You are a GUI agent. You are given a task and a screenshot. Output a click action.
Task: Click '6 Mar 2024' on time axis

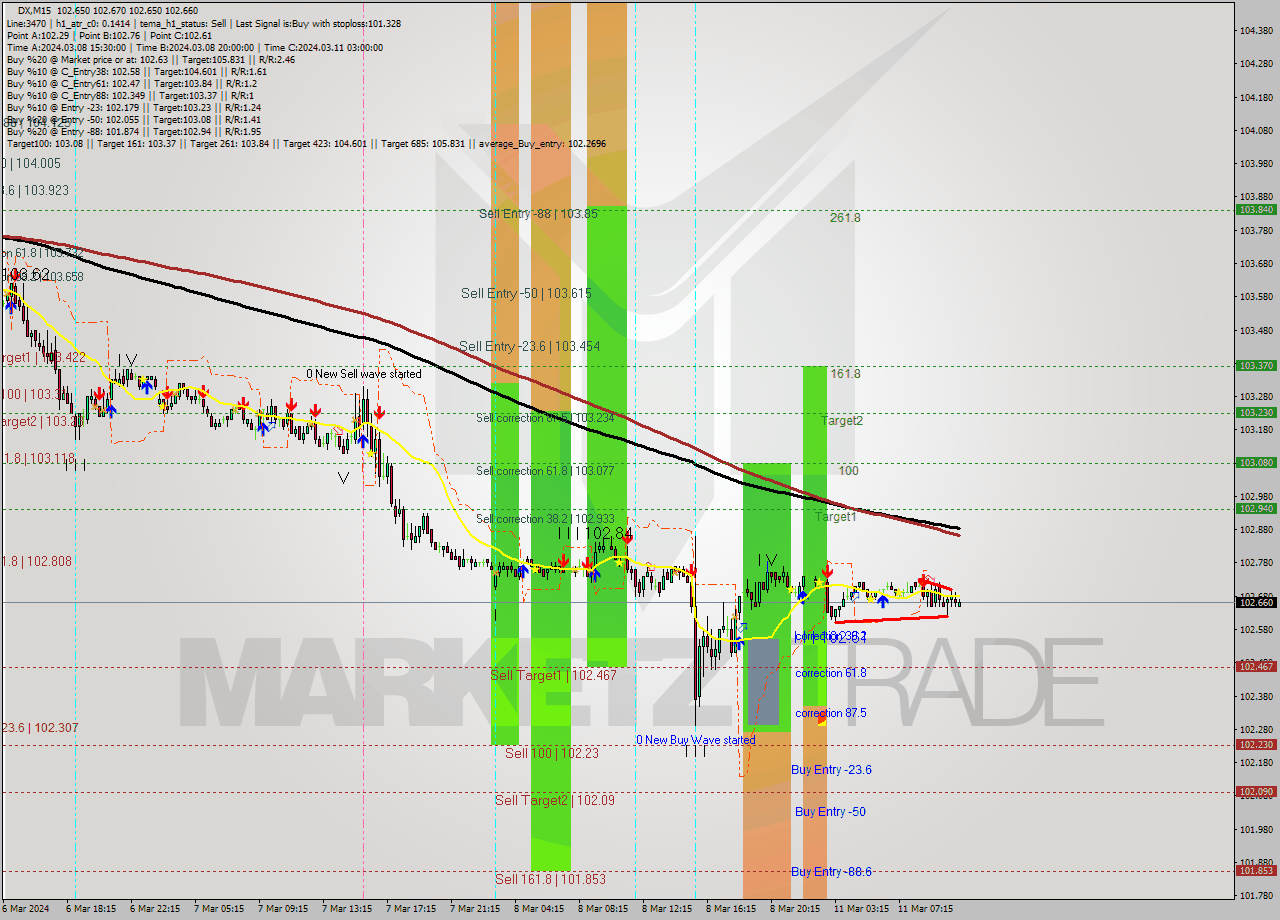[x=26, y=909]
